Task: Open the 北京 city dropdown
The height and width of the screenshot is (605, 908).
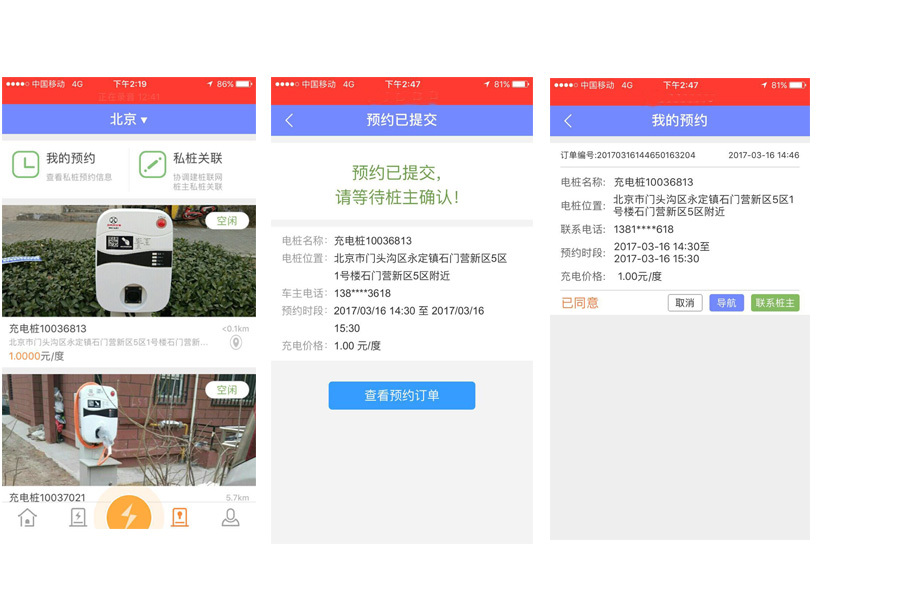Action: point(128,120)
